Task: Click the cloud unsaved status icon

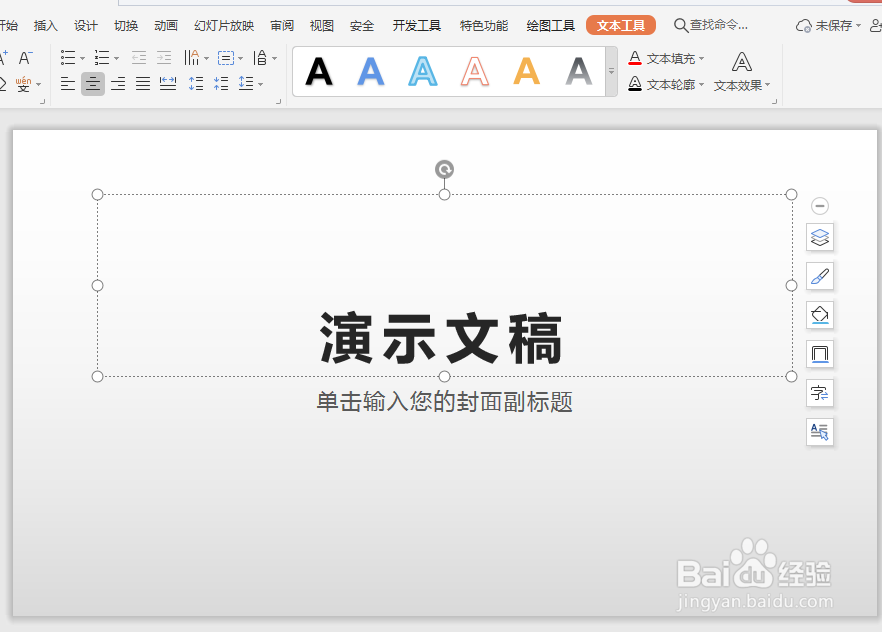Action: click(x=804, y=26)
